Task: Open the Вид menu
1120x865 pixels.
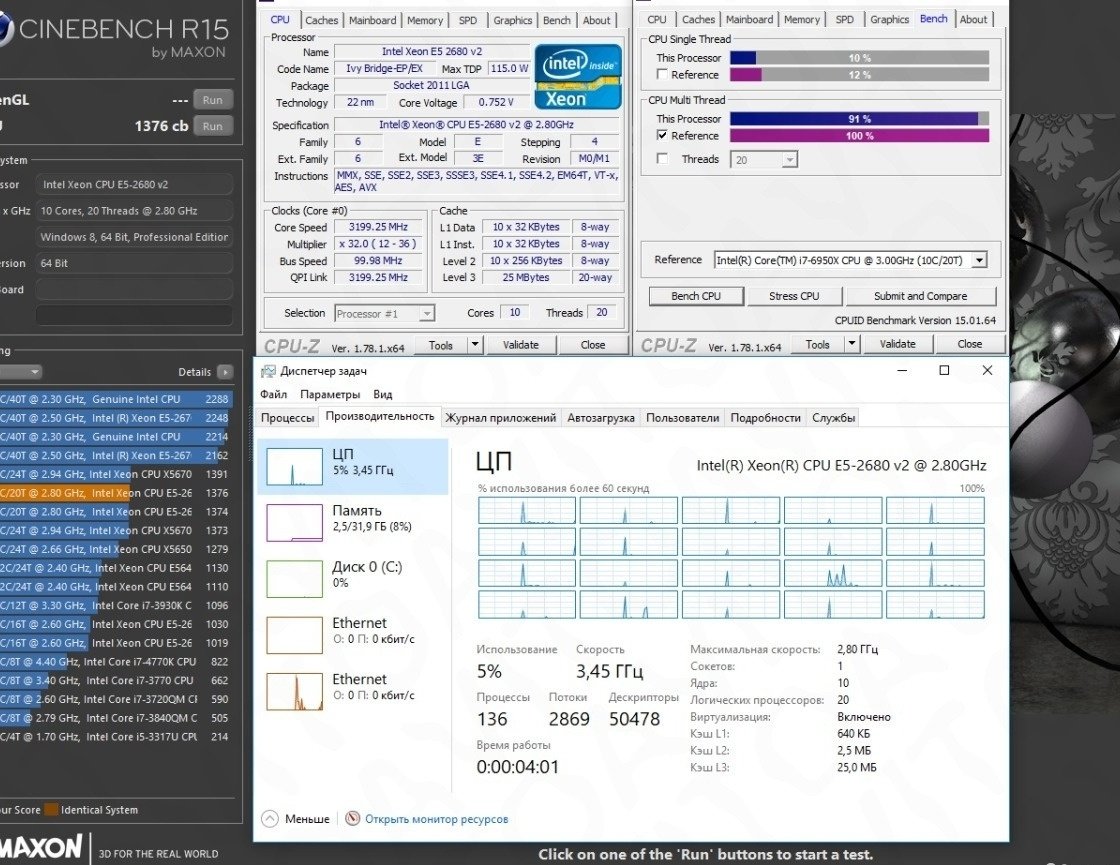Action: pos(382,394)
